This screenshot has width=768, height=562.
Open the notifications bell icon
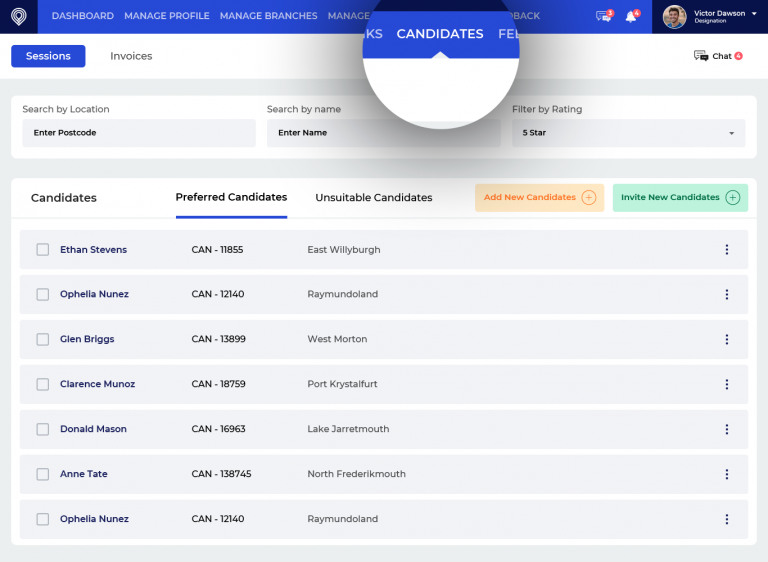click(631, 16)
